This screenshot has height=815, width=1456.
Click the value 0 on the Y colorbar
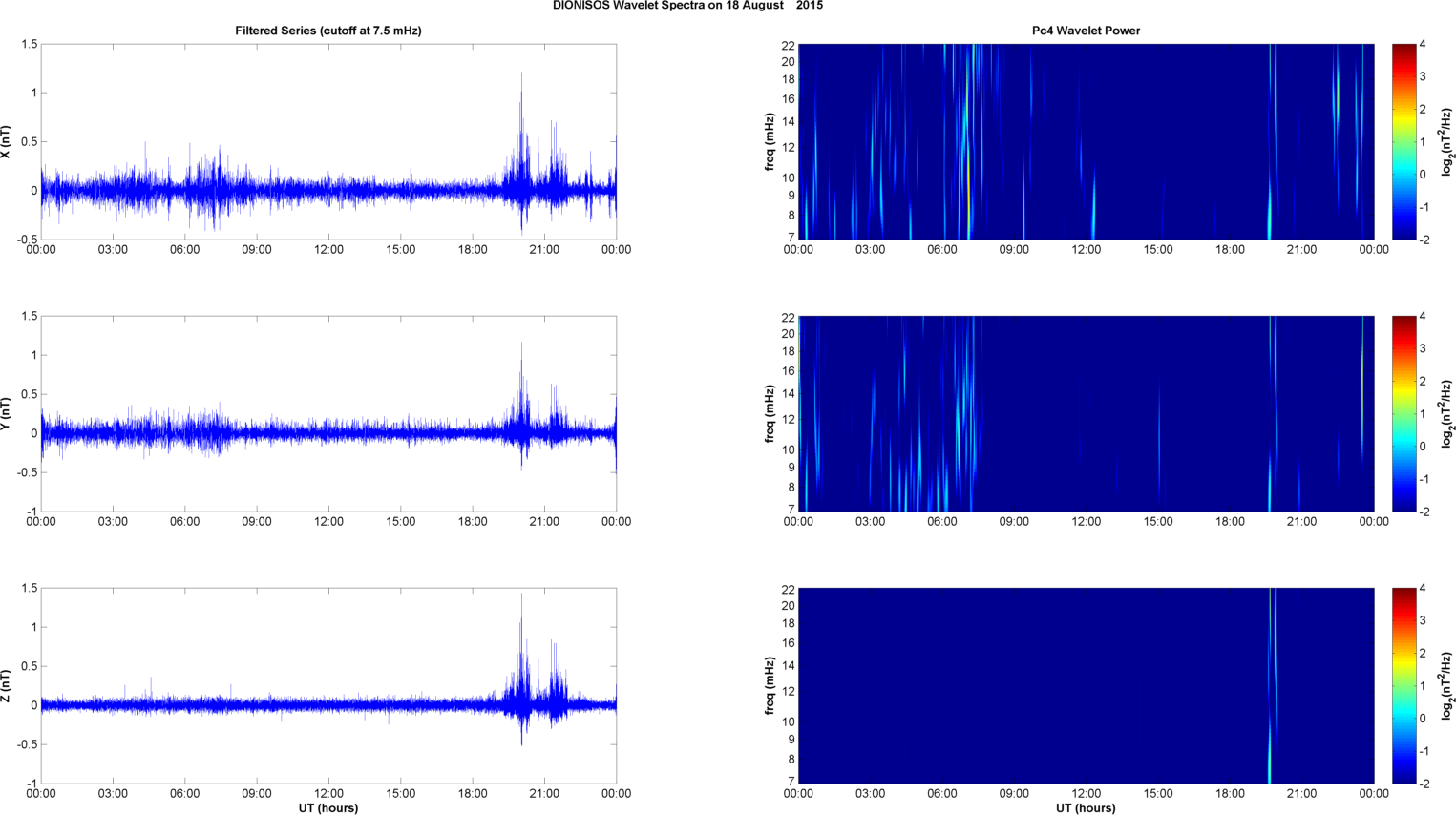1424,447
